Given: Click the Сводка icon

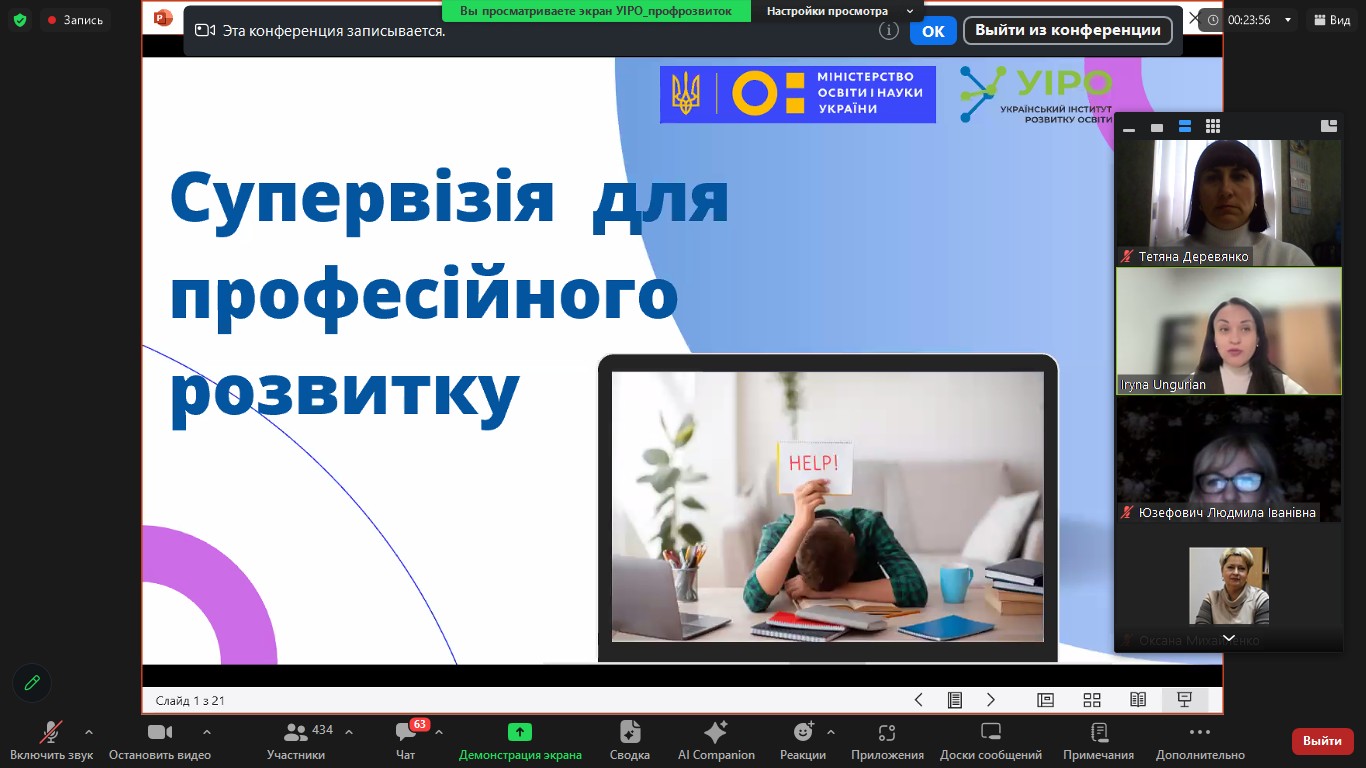Looking at the screenshot, I should [630, 740].
